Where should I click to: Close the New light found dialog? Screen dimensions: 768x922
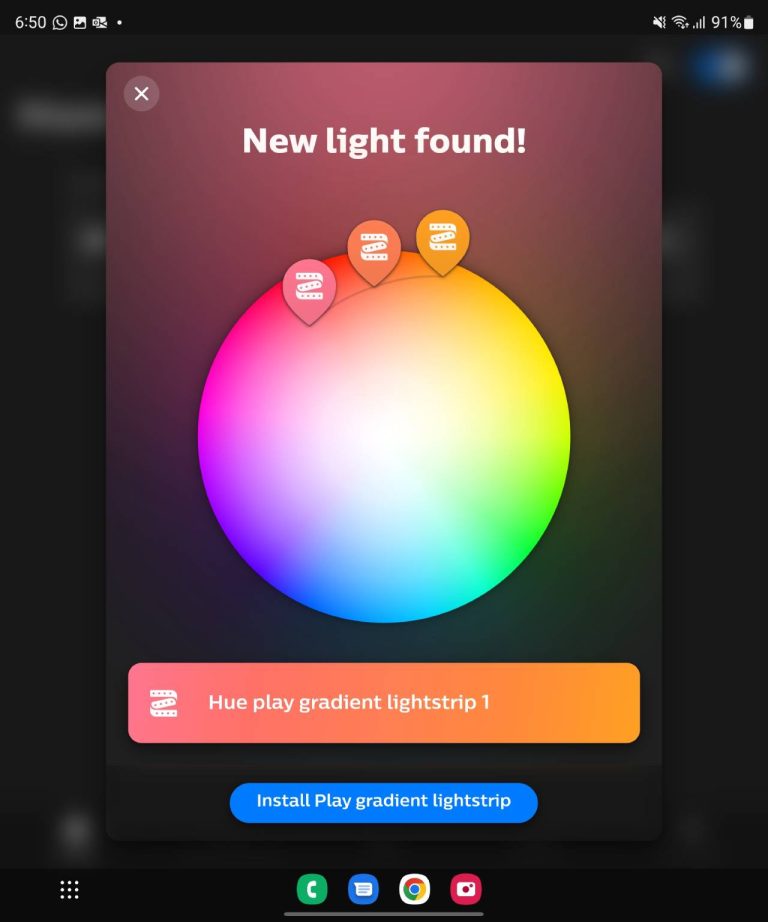click(x=141, y=93)
